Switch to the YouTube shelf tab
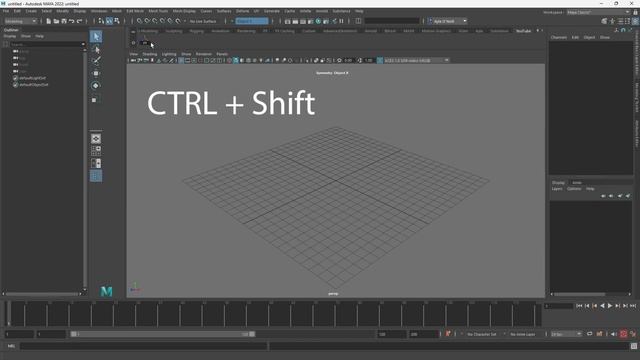The height and width of the screenshot is (360, 640). (x=523, y=31)
